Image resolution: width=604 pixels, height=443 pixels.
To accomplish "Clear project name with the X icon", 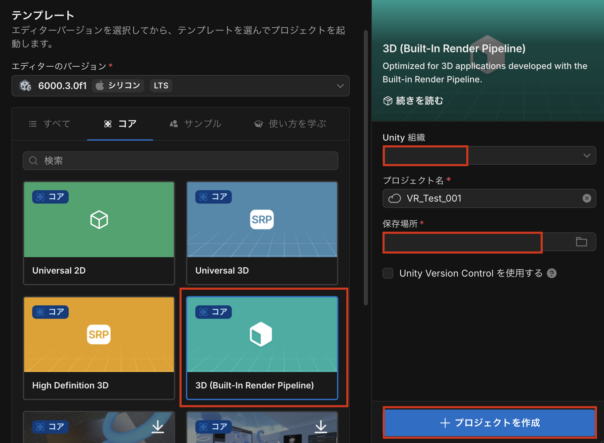I will (586, 198).
